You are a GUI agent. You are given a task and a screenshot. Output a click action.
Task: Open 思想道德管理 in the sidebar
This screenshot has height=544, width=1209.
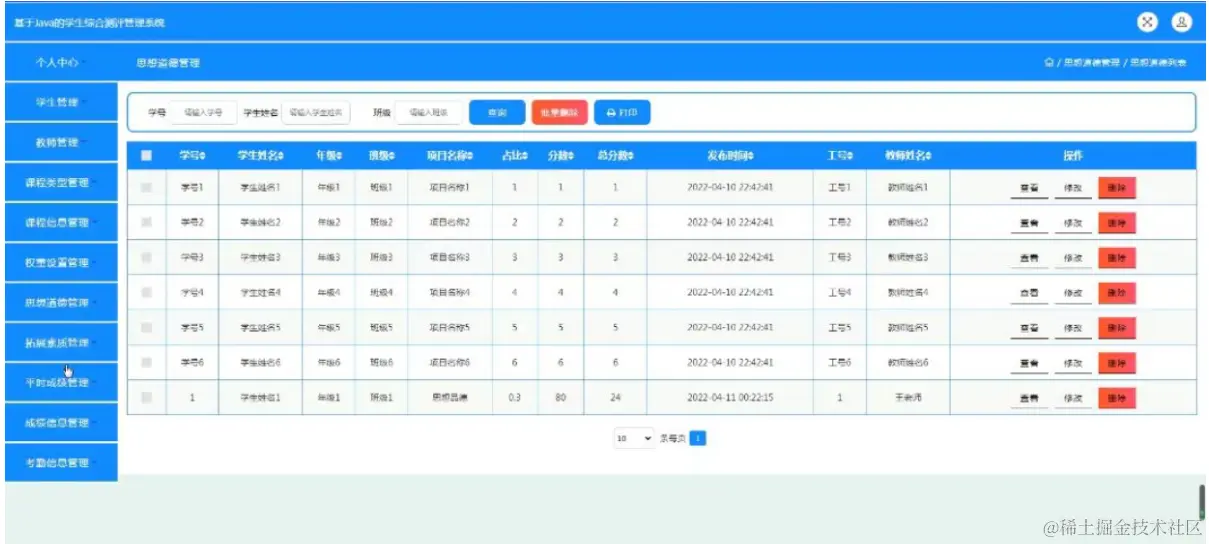[61, 302]
